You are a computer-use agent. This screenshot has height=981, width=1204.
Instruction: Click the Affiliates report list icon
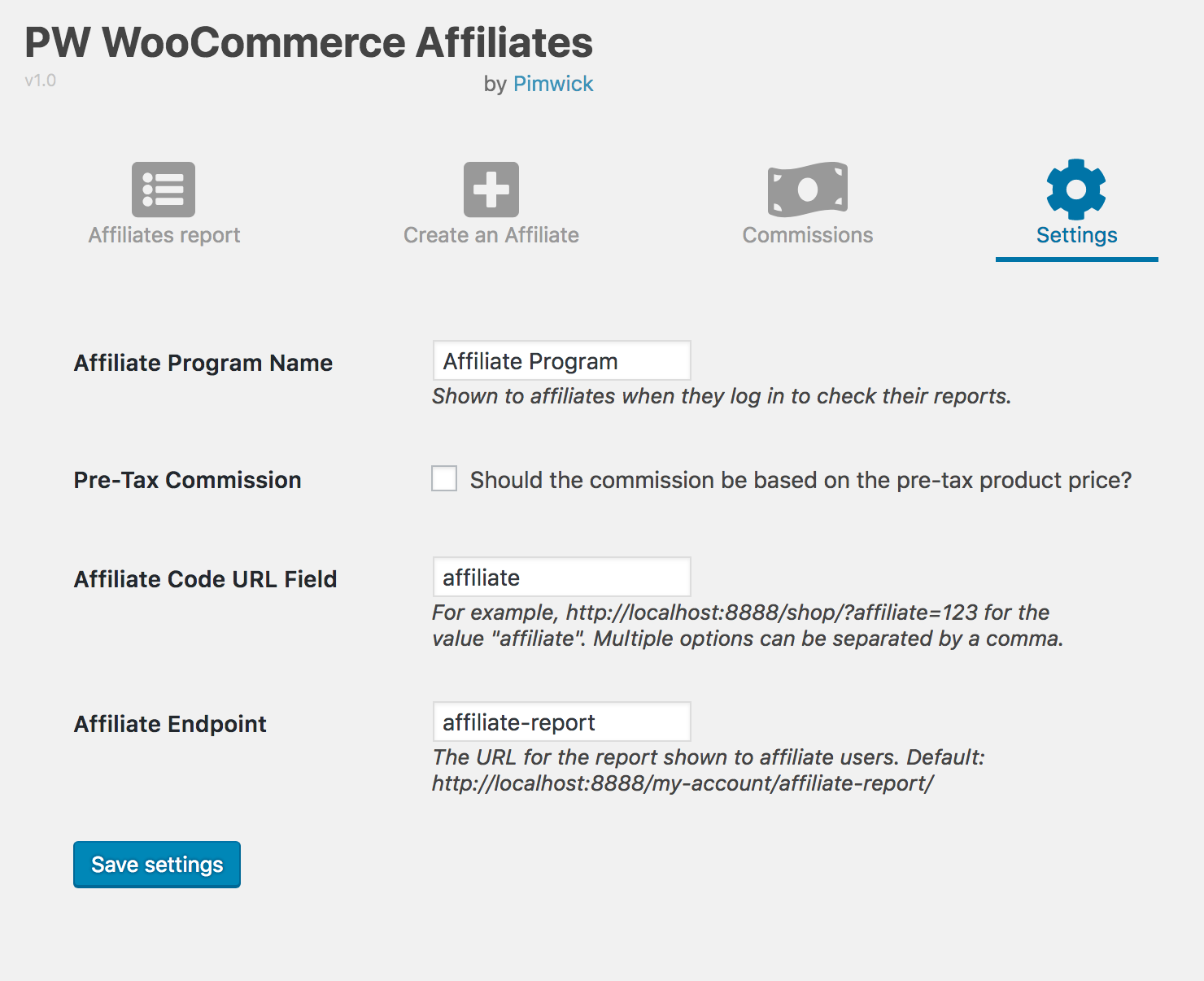(164, 190)
